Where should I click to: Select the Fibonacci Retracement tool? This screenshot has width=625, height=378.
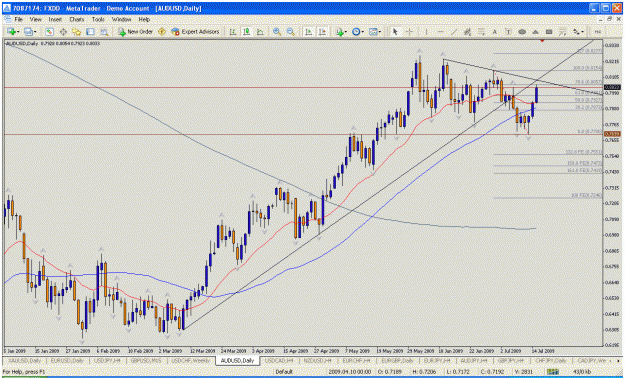481,32
